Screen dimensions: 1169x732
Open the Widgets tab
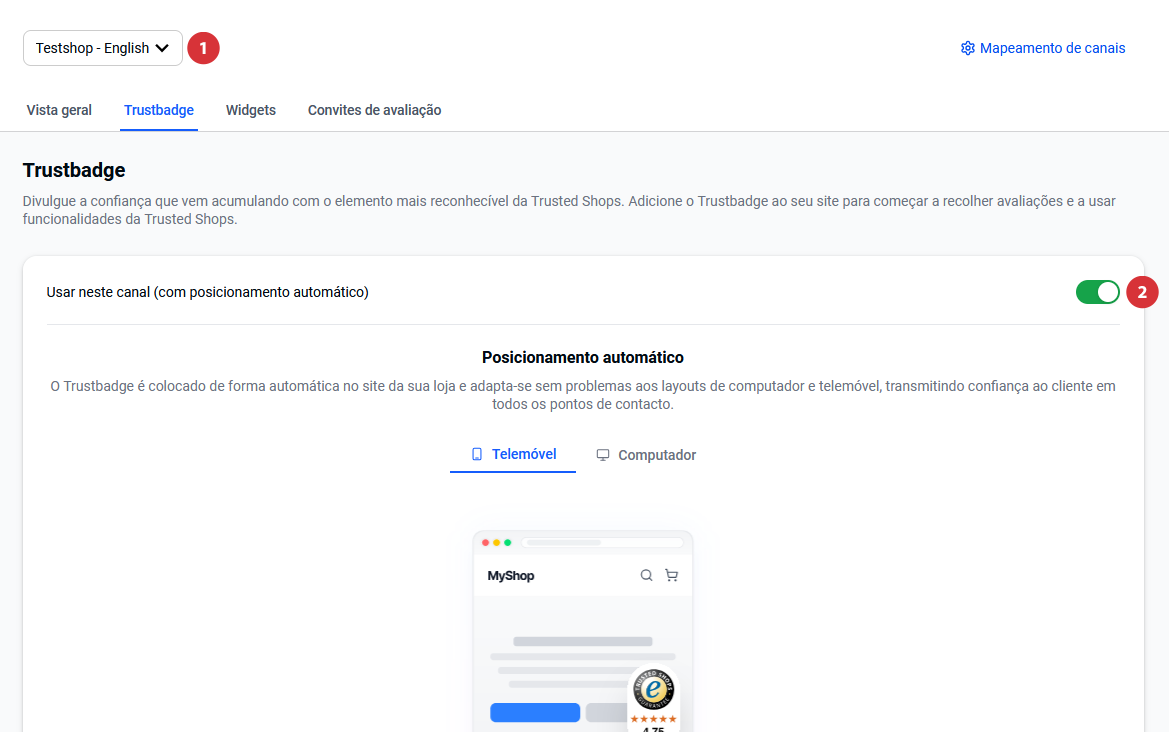[x=251, y=110]
